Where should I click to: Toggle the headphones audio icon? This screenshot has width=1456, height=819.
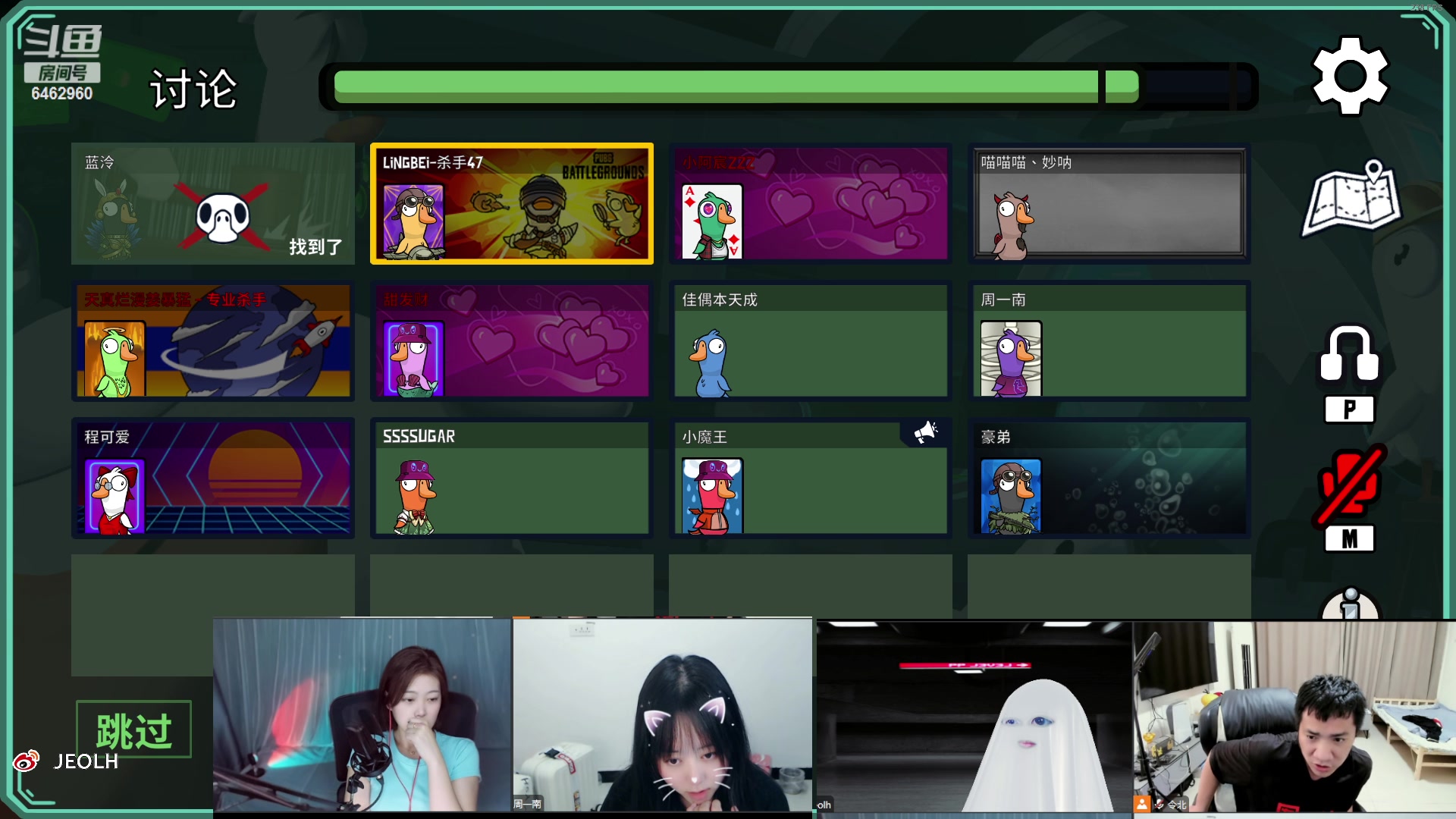1349,354
